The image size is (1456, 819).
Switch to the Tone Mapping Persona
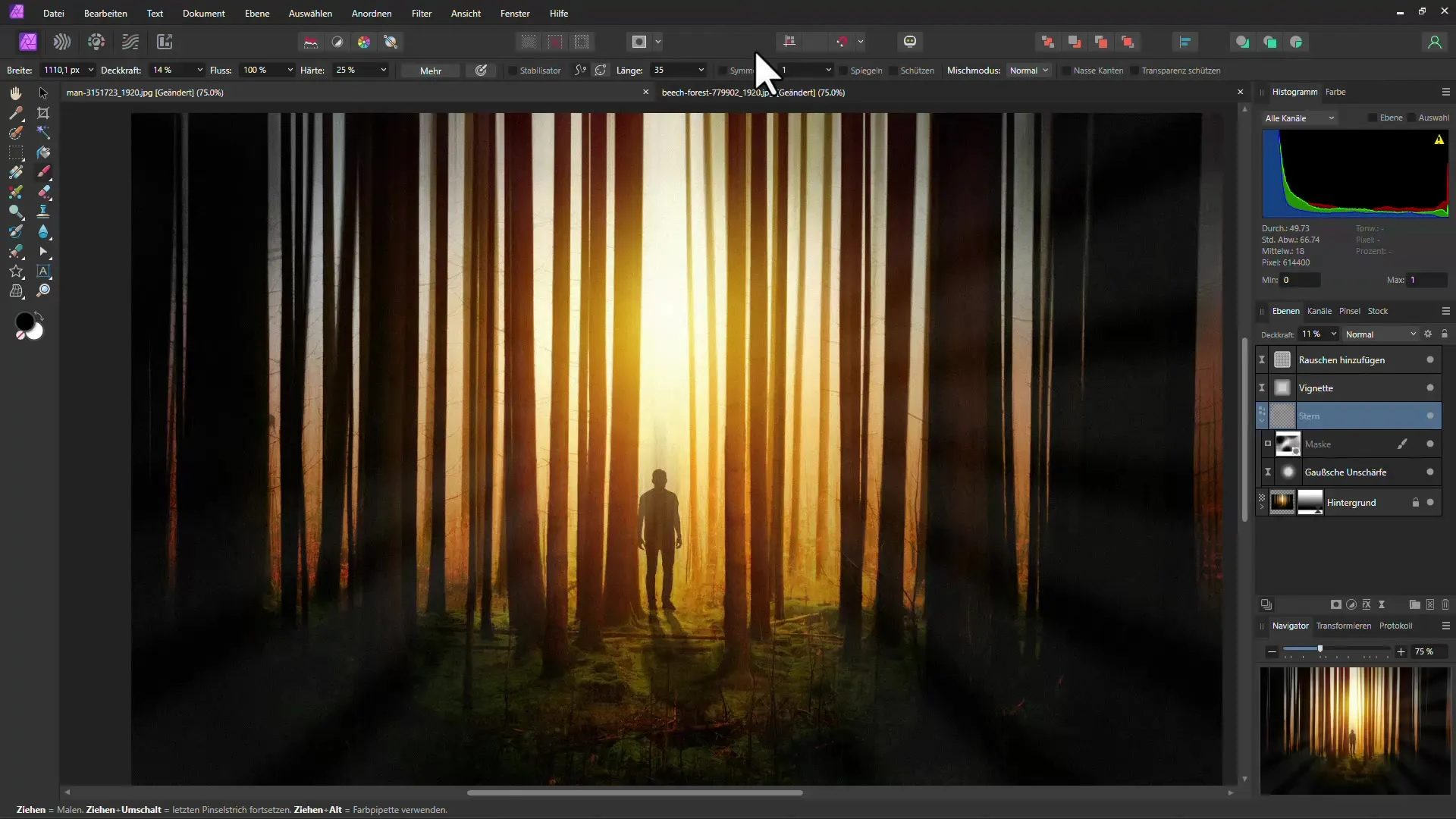[x=130, y=42]
